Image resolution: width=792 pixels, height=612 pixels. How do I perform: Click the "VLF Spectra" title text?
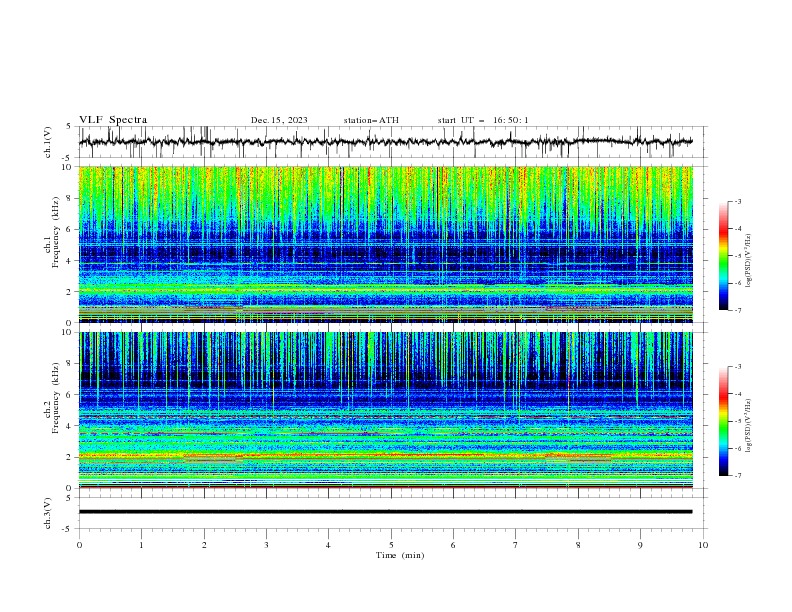(113, 120)
